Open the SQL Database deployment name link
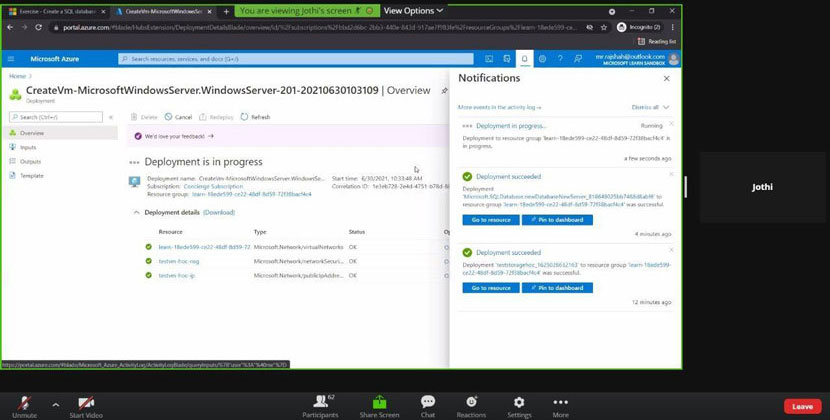Image resolution: width=830 pixels, height=420 pixels. coord(558,196)
